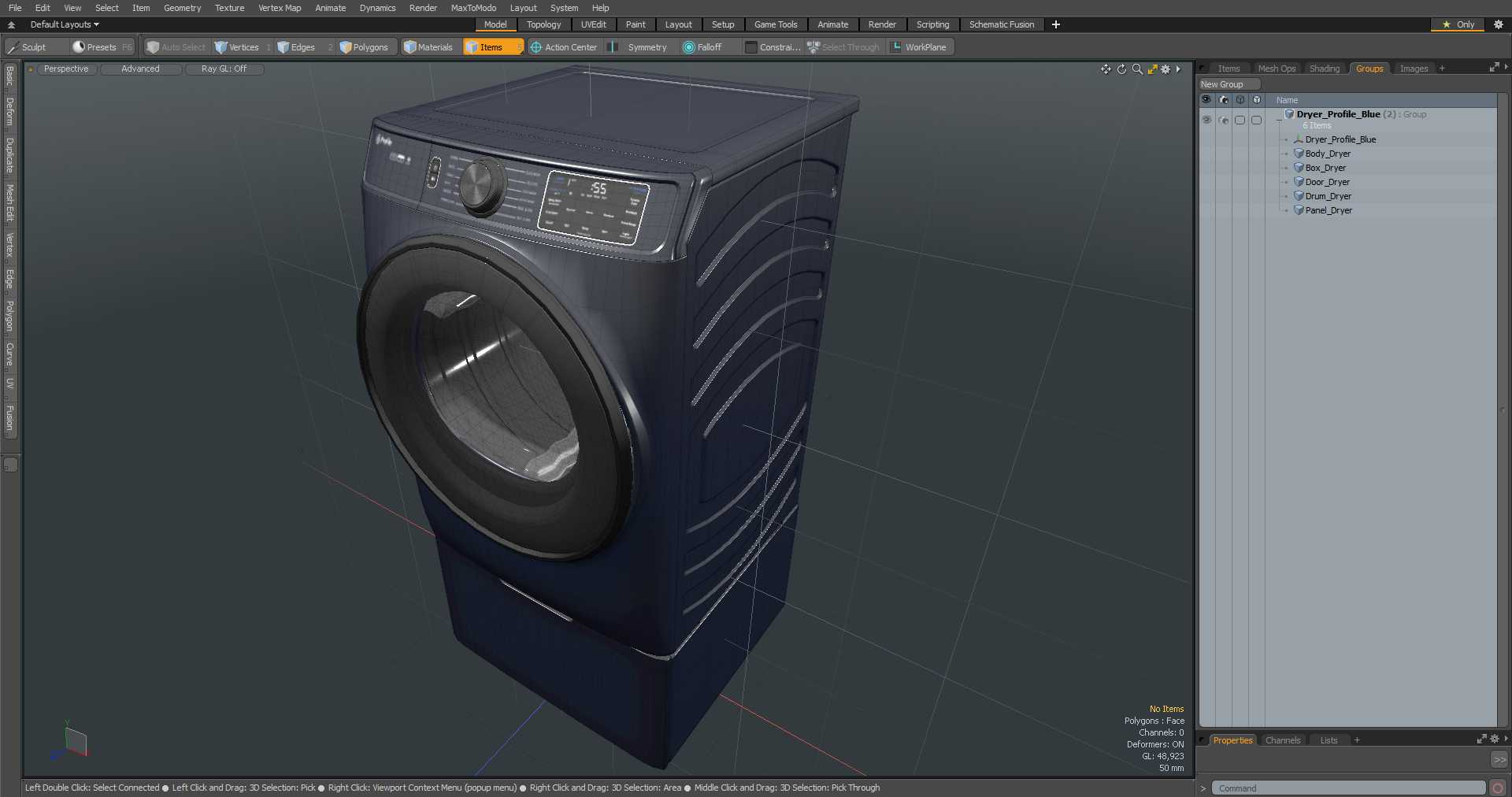
Task: Expand the viewport options arrow
Action: coord(1178,69)
